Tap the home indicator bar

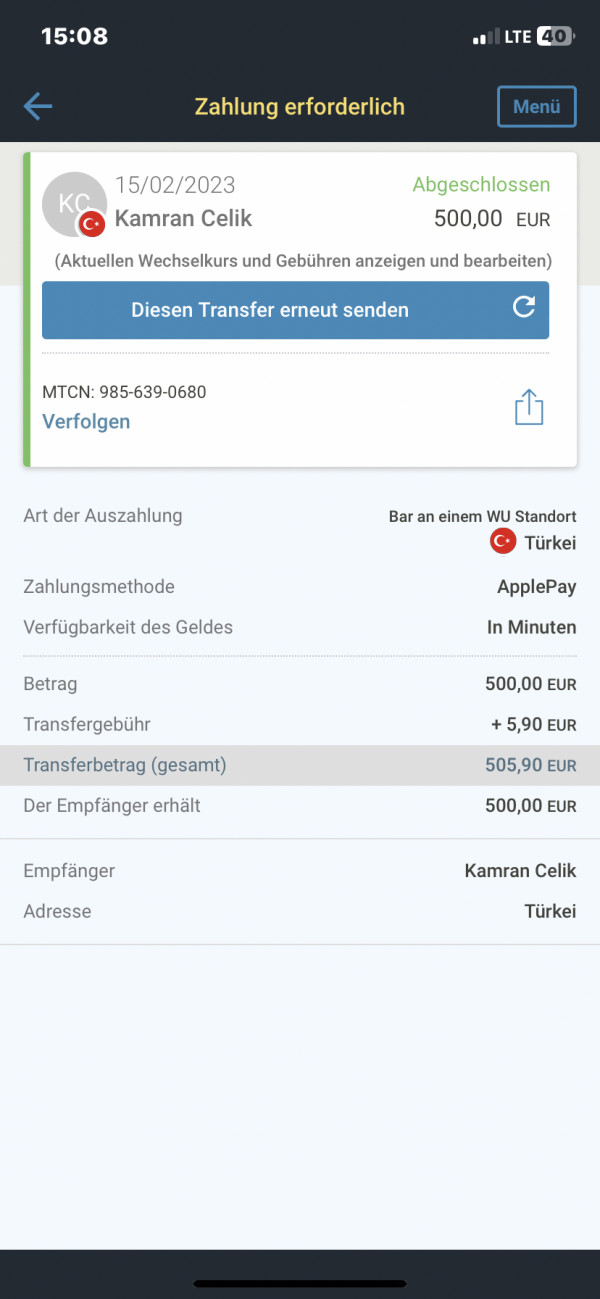tap(300, 1283)
